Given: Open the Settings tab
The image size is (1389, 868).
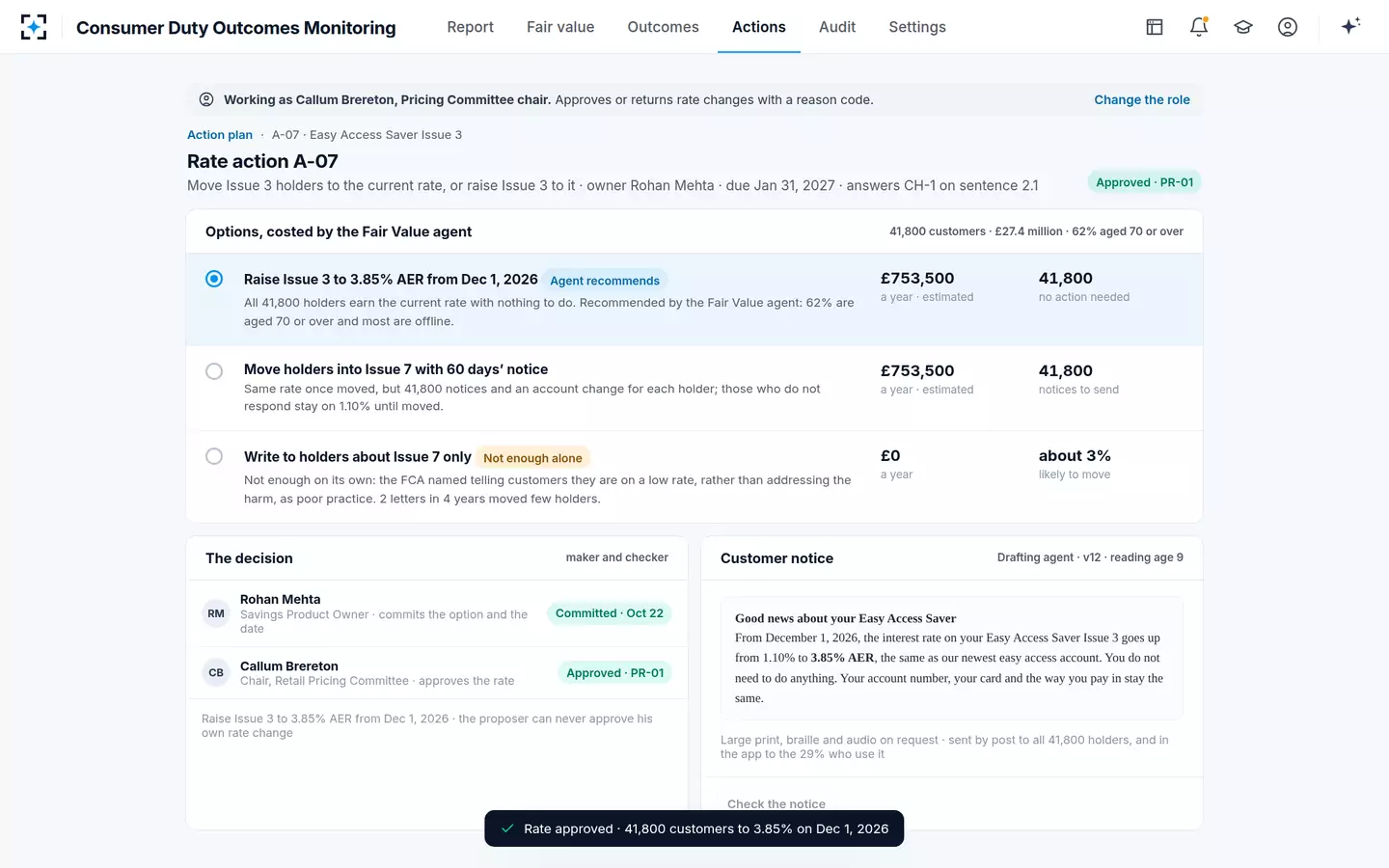Looking at the screenshot, I should click(x=917, y=27).
